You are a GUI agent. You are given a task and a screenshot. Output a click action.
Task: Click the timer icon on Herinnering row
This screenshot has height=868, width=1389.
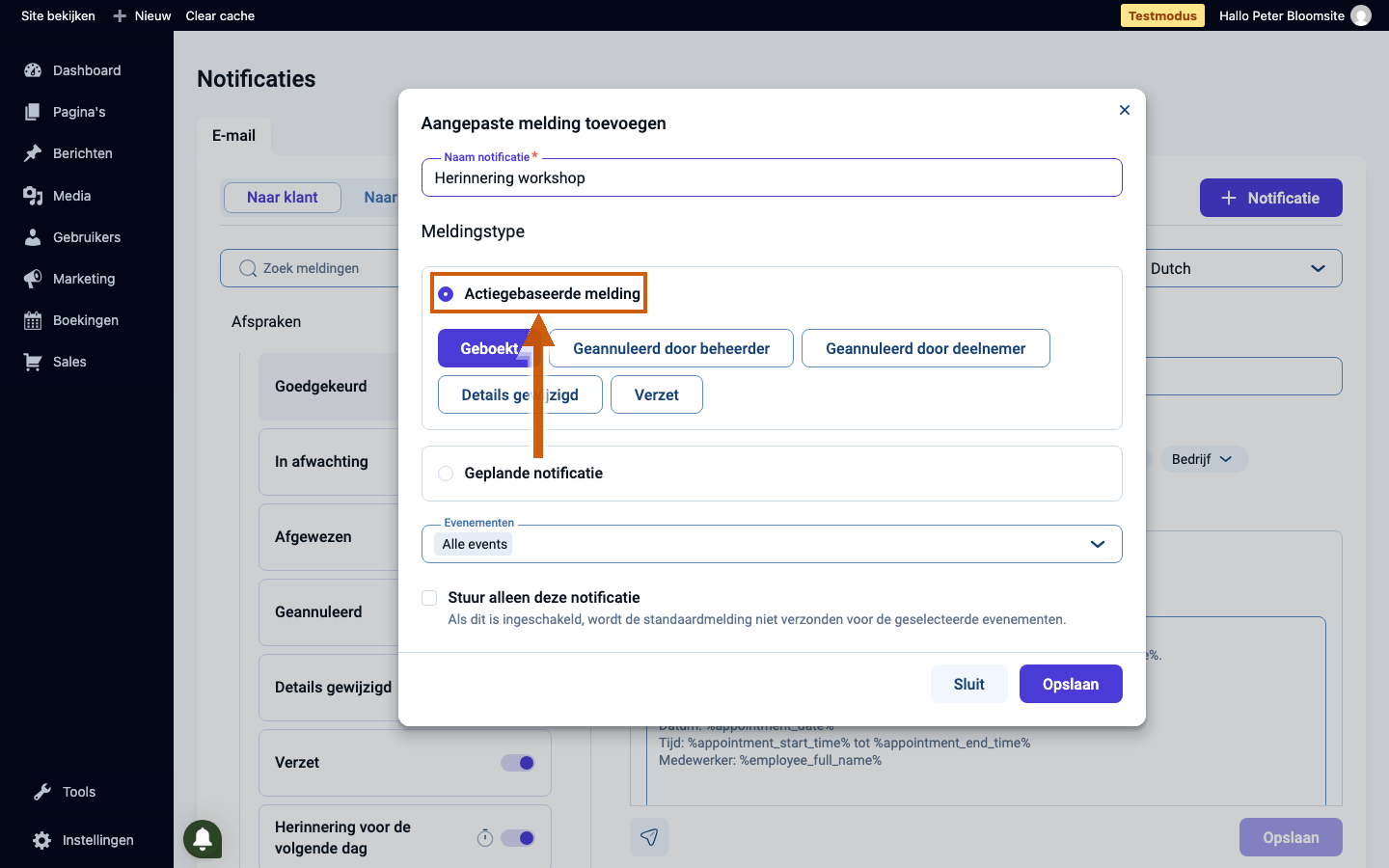485,838
